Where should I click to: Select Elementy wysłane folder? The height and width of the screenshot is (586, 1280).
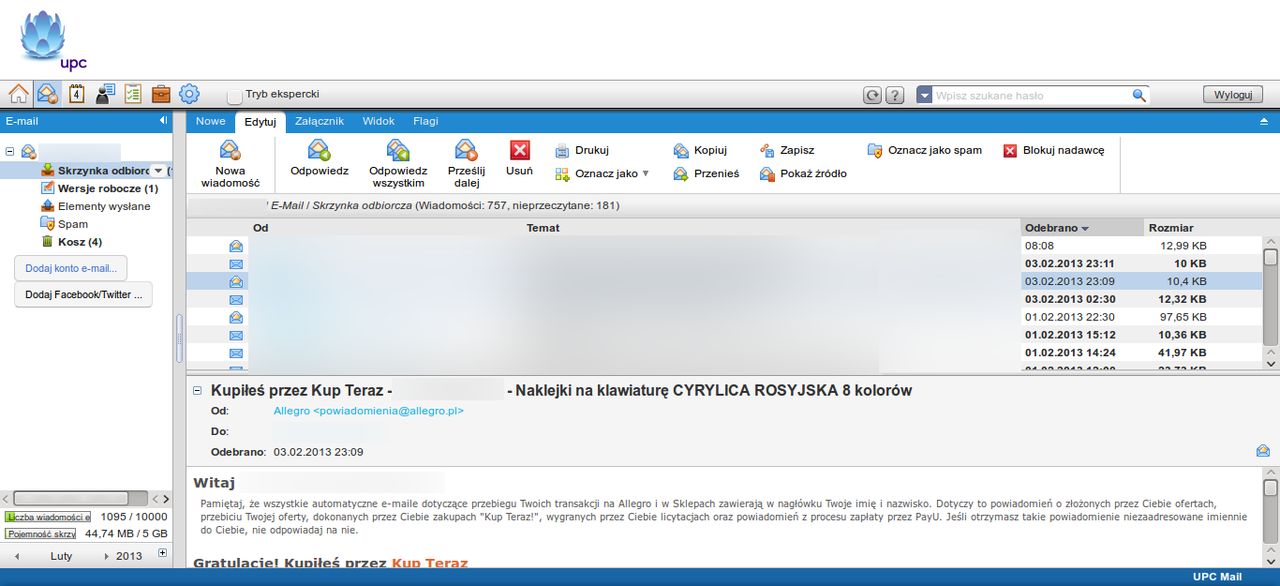pyautogui.click(x=96, y=206)
